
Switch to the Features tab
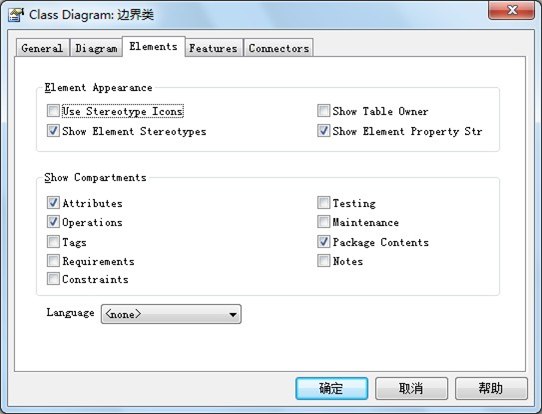[x=213, y=48]
